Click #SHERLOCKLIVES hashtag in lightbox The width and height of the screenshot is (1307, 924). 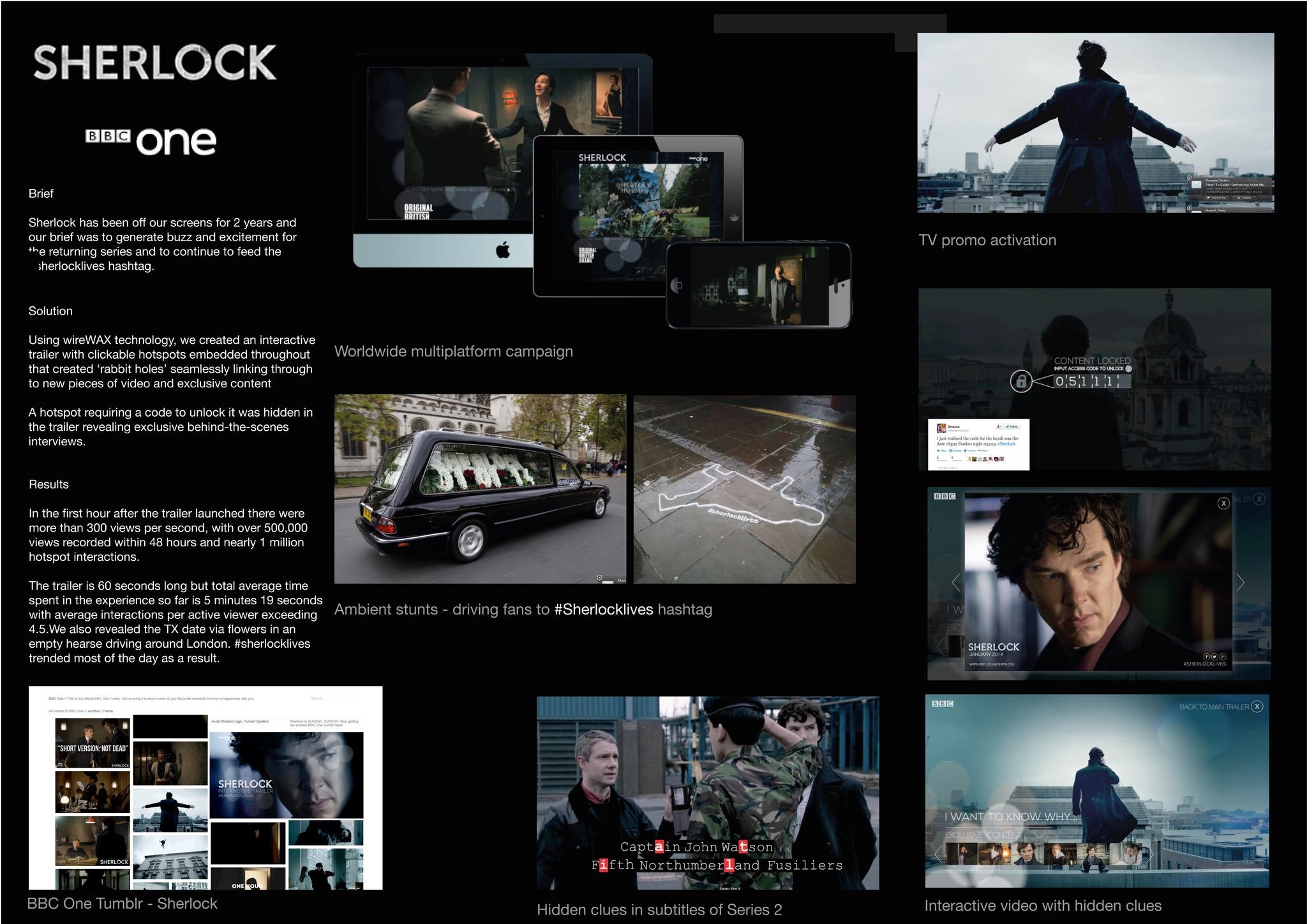coord(1205,664)
